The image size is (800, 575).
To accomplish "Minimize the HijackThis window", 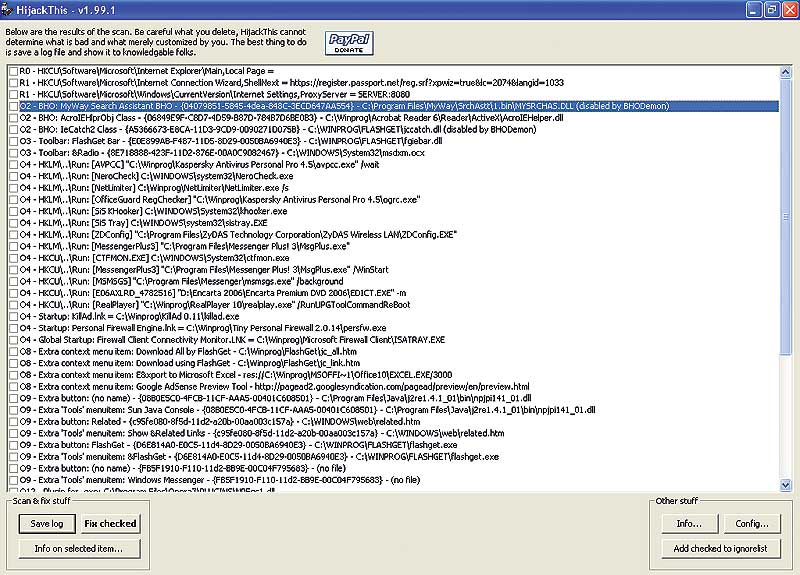I will coord(754,9).
